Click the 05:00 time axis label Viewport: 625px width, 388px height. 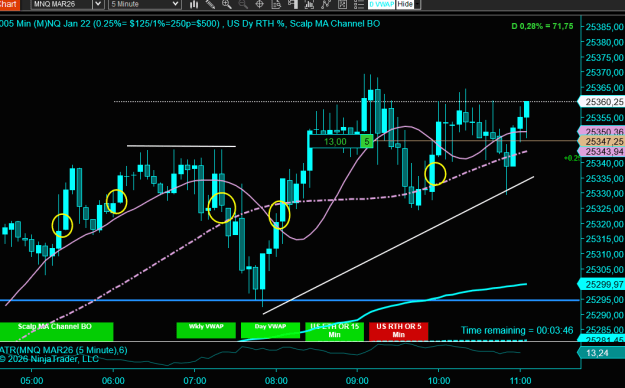point(32,380)
